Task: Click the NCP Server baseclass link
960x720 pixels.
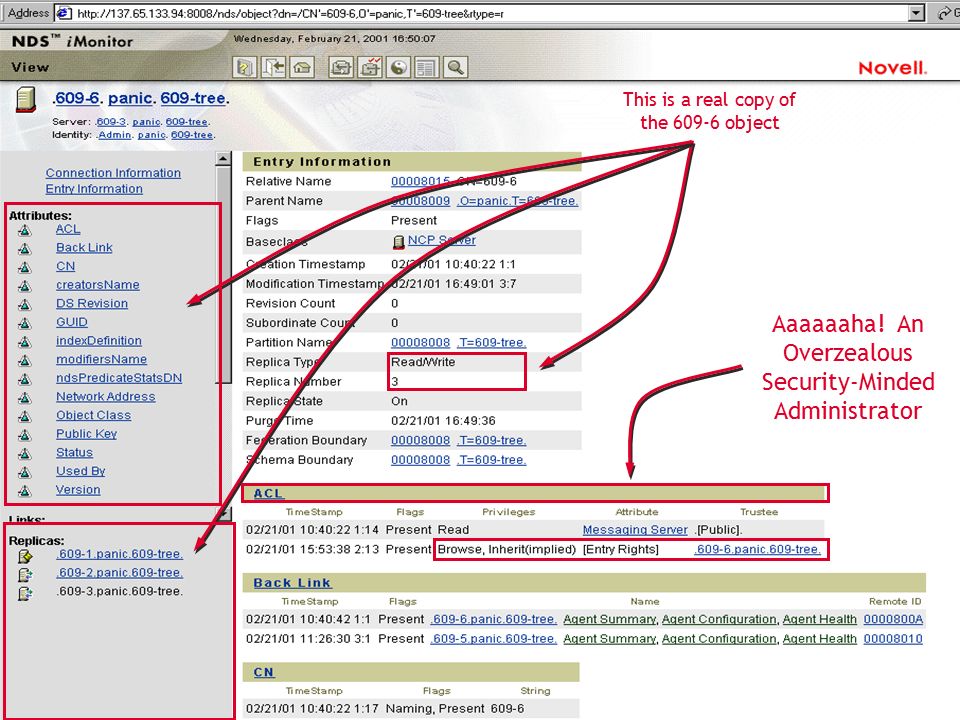Action: tap(441, 240)
